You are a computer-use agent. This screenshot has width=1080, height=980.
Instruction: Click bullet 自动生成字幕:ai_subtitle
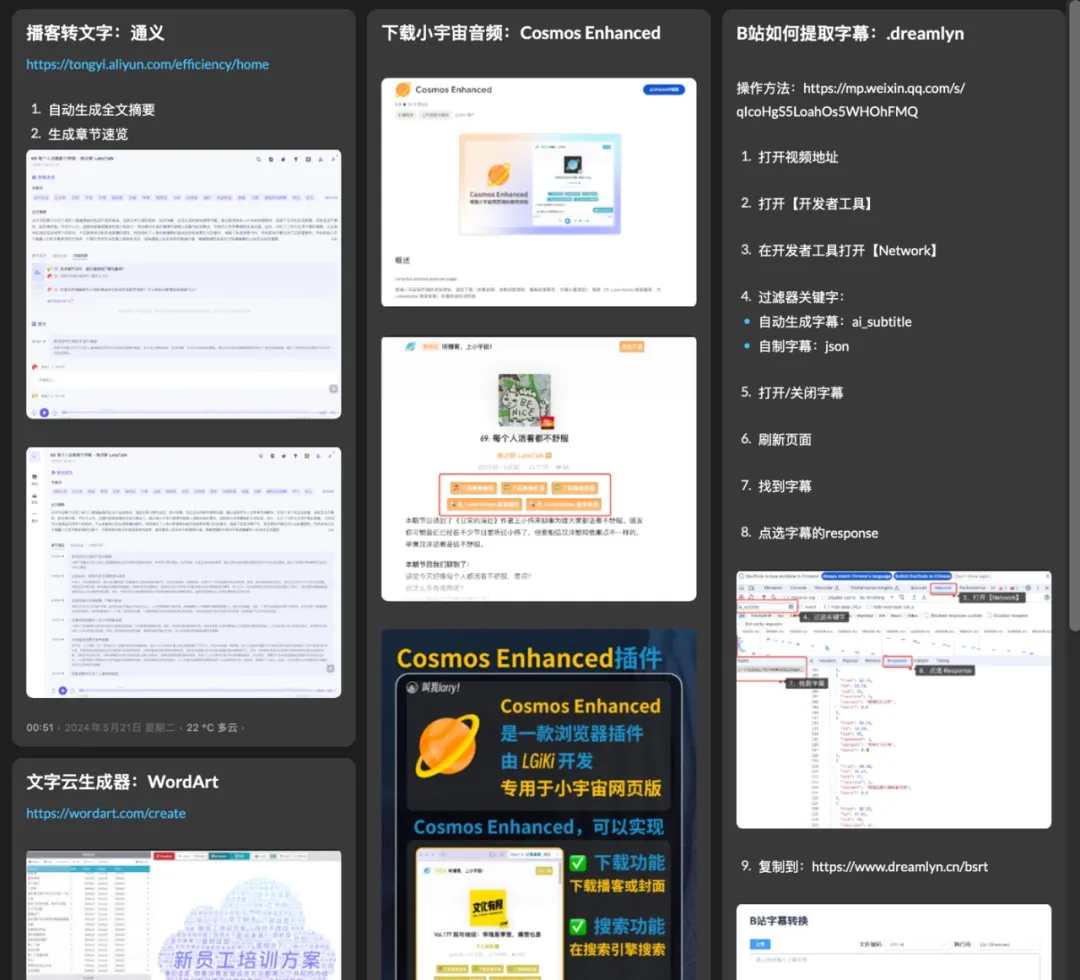tap(835, 322)
